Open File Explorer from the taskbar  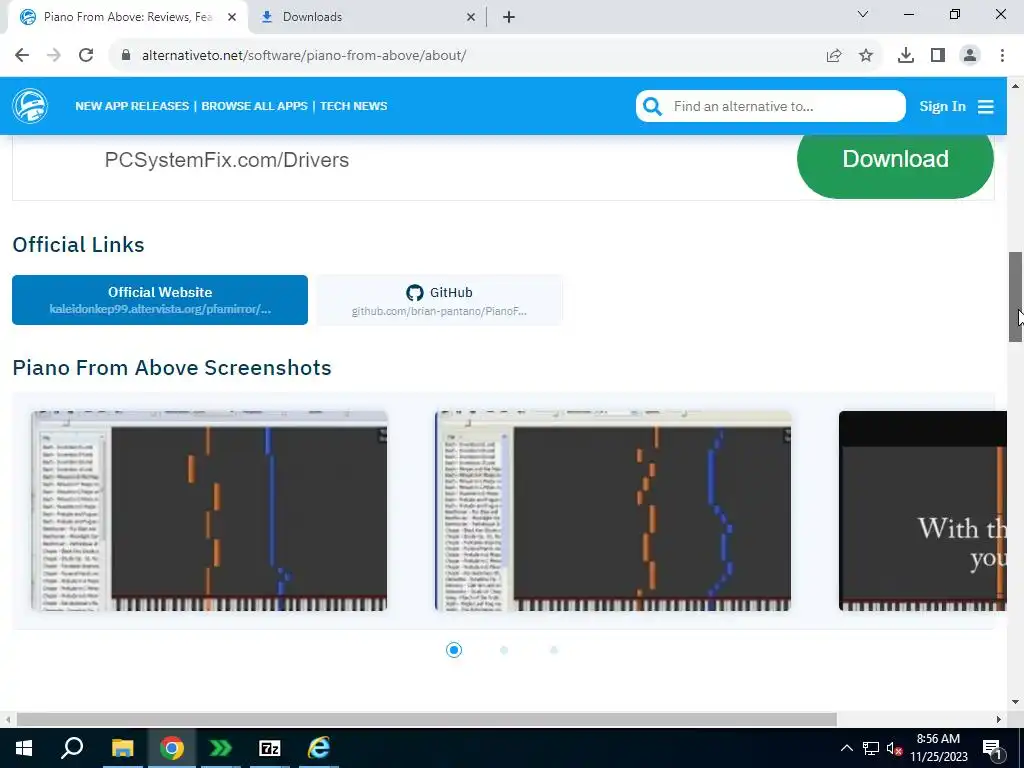(x=122, y=748)
